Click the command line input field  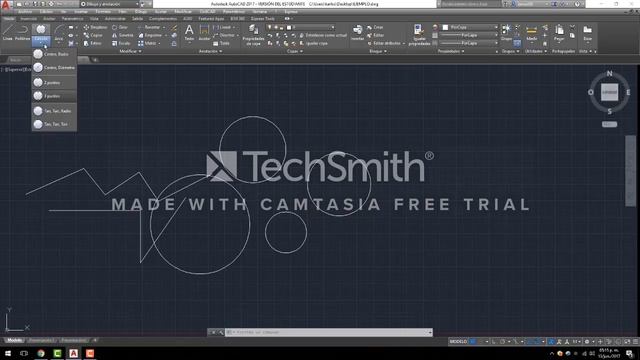tap(329, 332)
